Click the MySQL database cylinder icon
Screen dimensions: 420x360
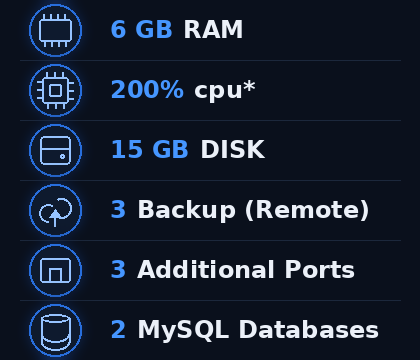55,330
